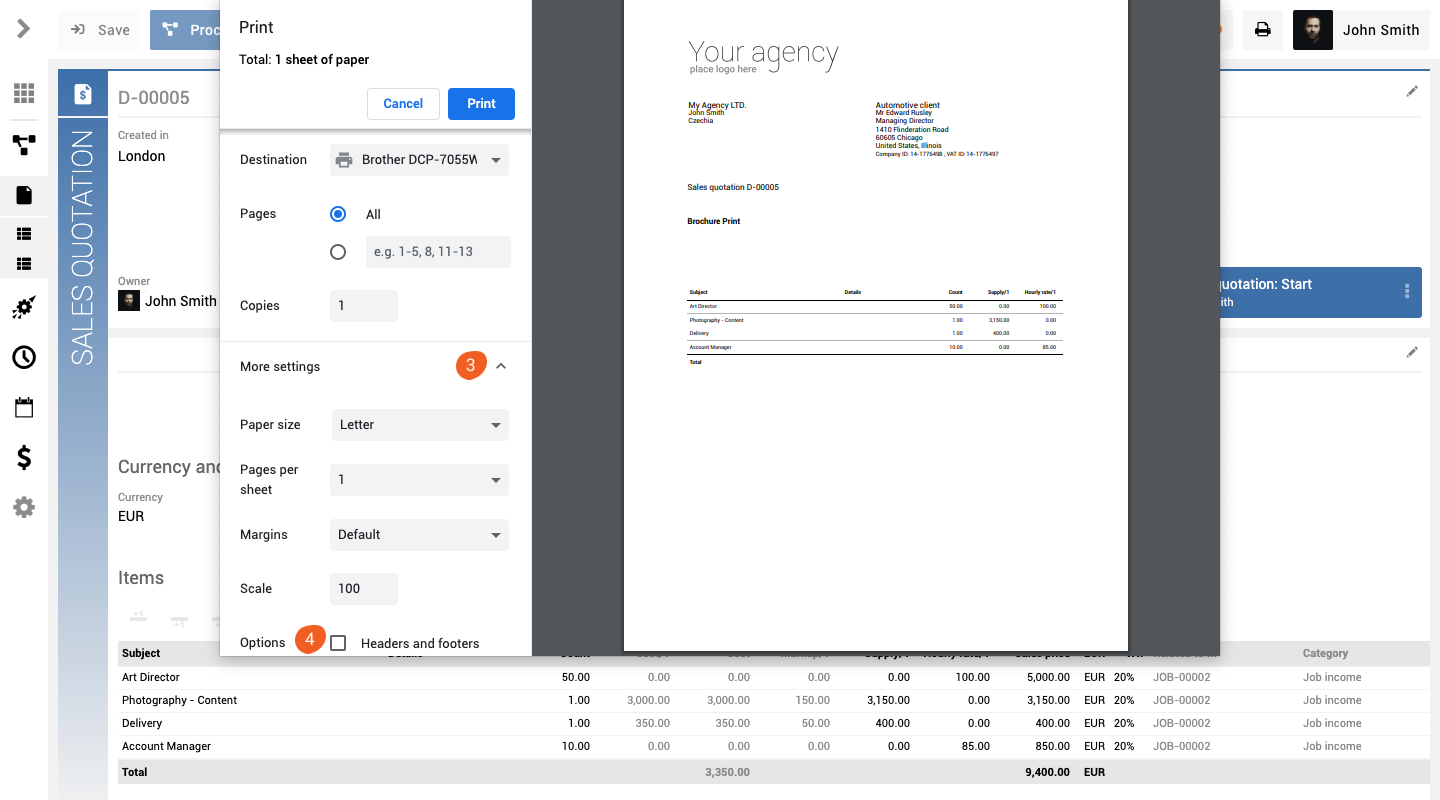Click Photography - Content row subject
This screenshot has width=1440, height=800.
179,700
